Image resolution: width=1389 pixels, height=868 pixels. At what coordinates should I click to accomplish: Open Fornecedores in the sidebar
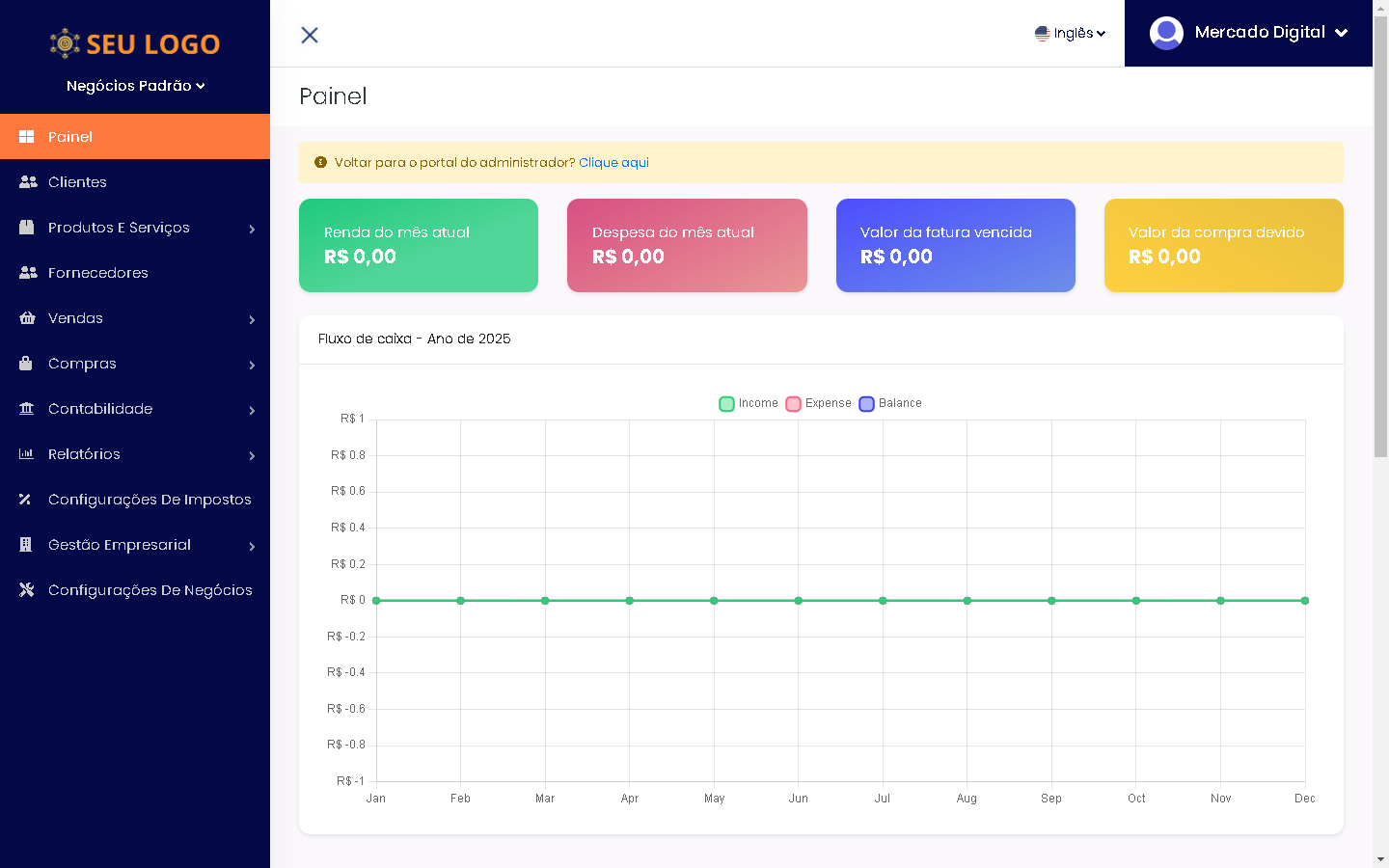point(98,273)
